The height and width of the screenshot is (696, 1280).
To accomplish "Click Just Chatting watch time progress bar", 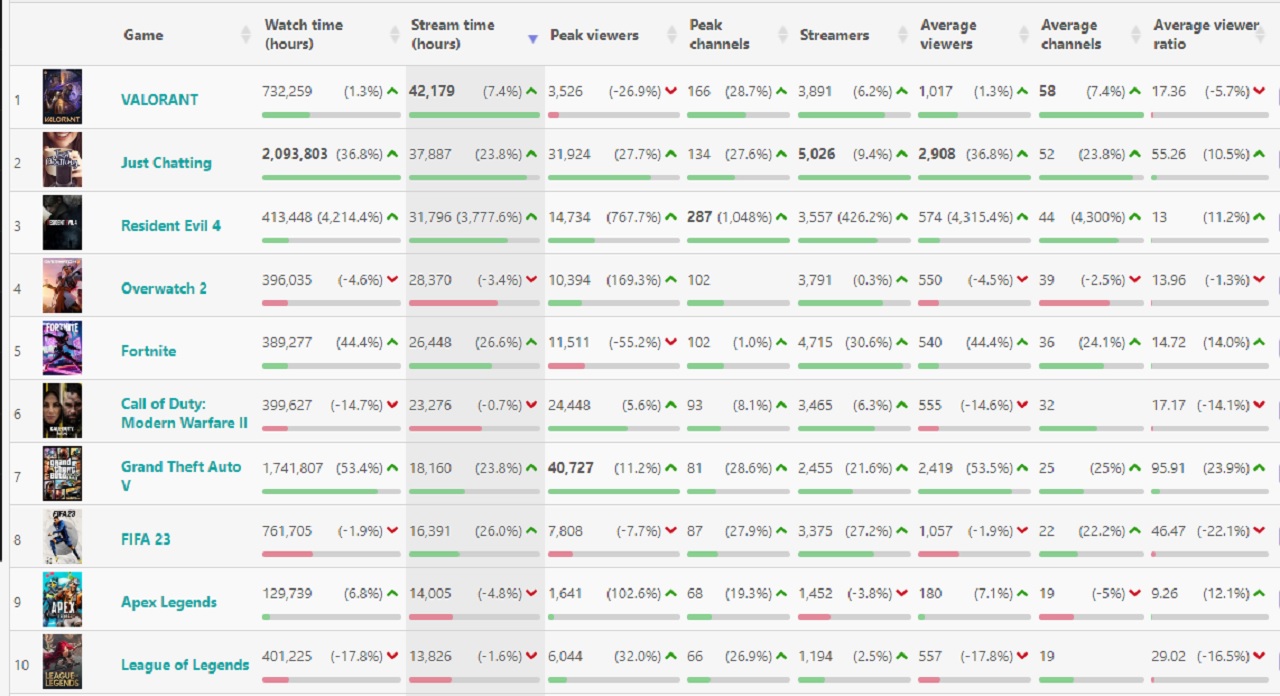I will (331, 178).
